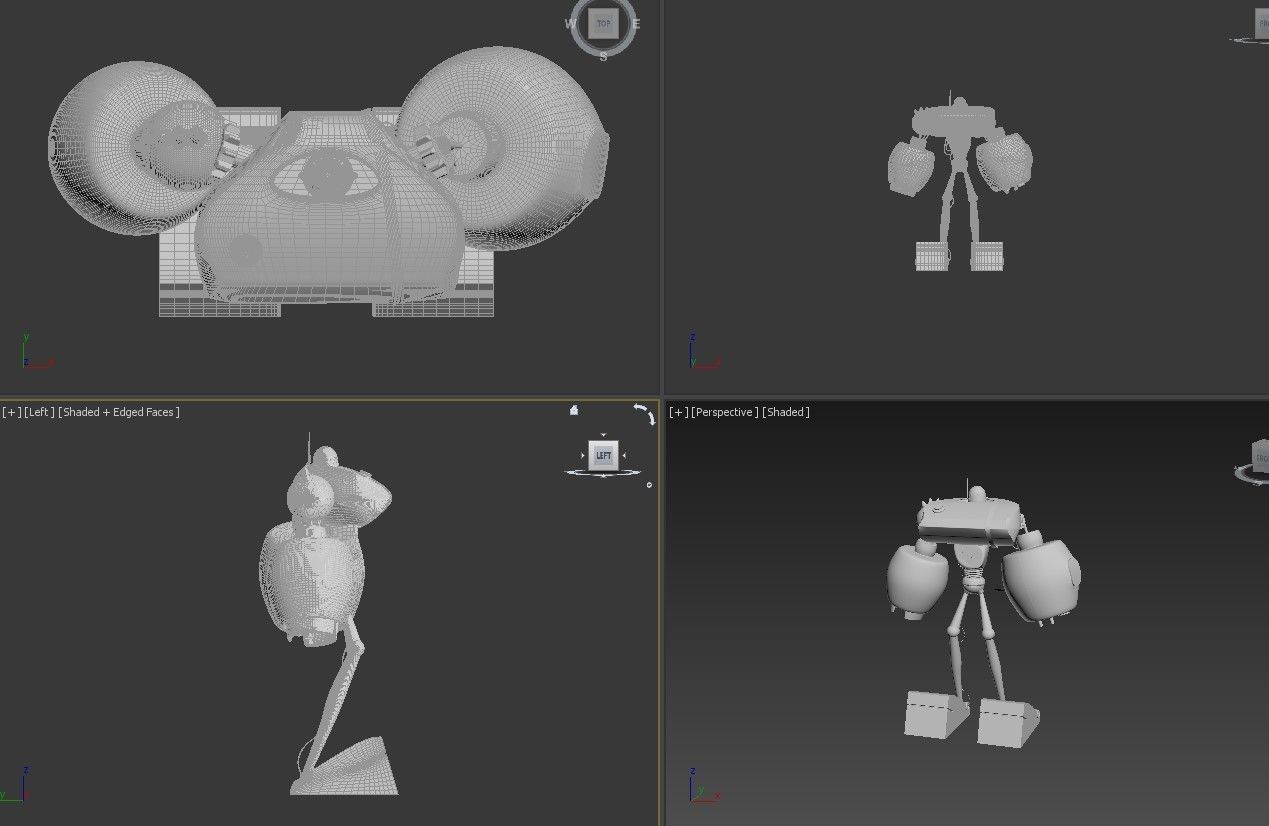
Task: Roll view counterclockwise with ViewCube curved arrow
Action: [x=640, y=408]
